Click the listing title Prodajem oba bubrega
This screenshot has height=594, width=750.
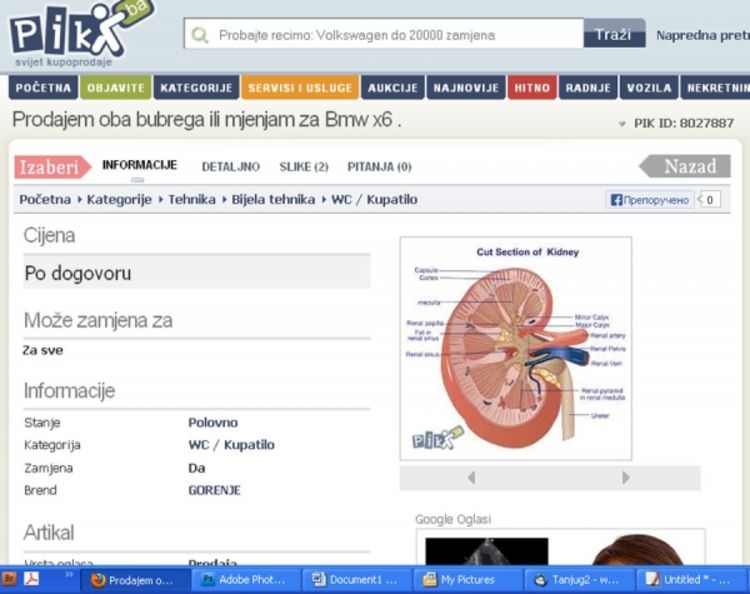click(206, 120)
